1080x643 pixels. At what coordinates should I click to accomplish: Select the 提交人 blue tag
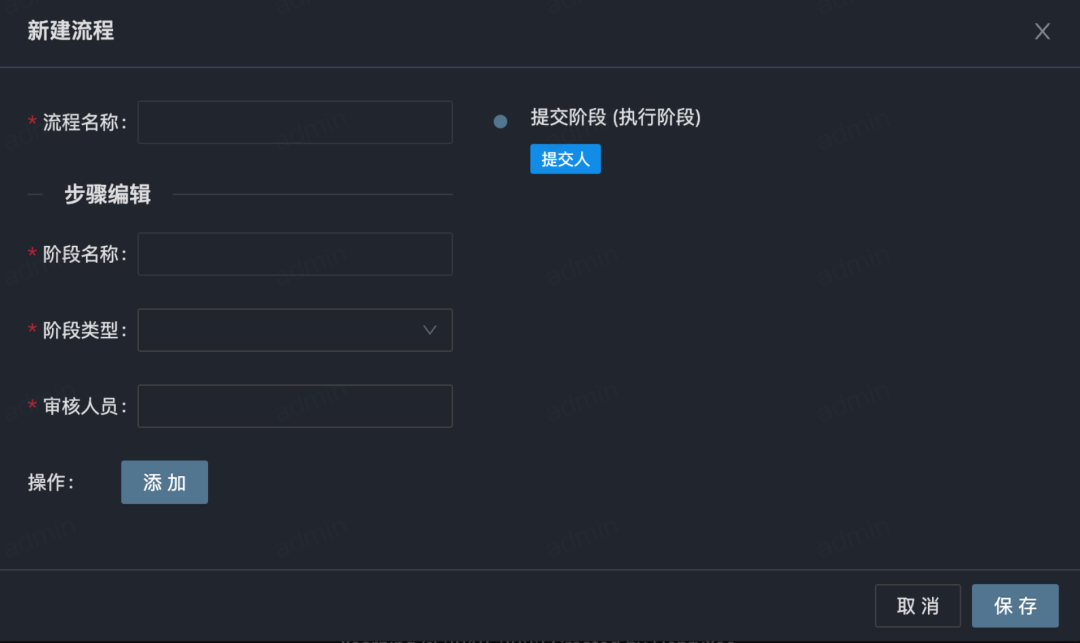pyautogui.click(x=565, y=159)
